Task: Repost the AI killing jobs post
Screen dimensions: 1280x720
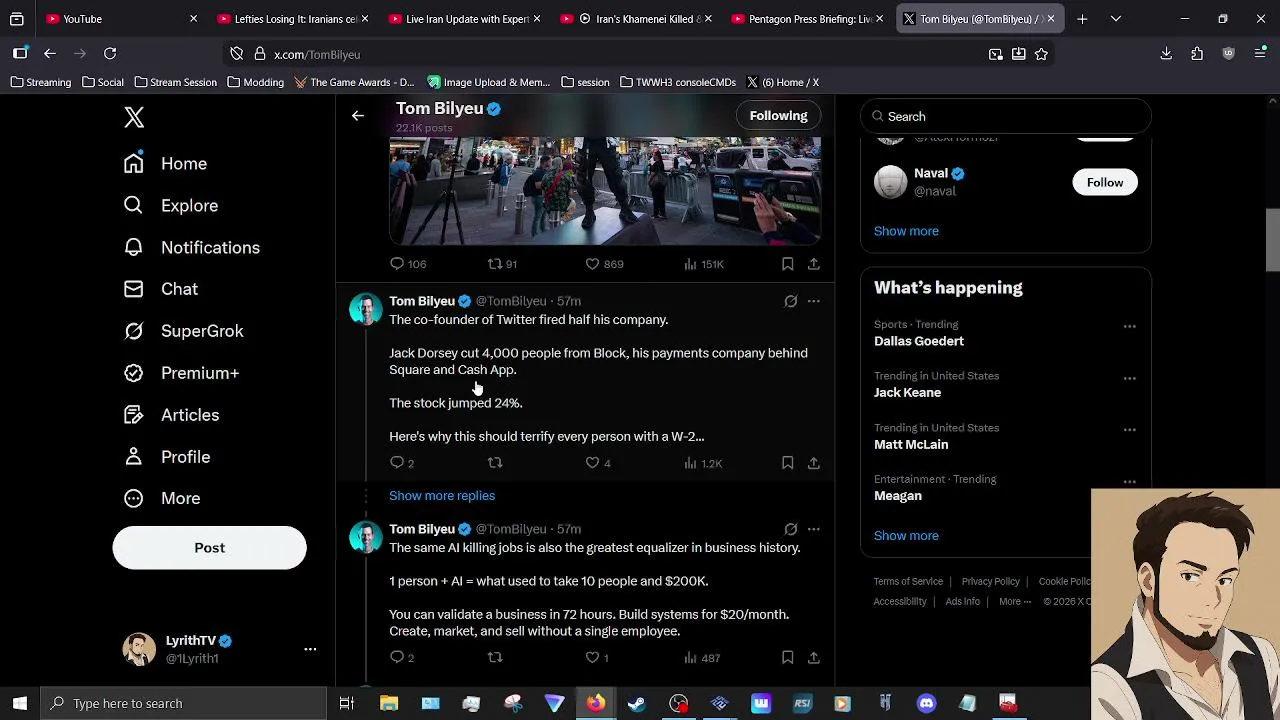Action: [x=494, y=658]
